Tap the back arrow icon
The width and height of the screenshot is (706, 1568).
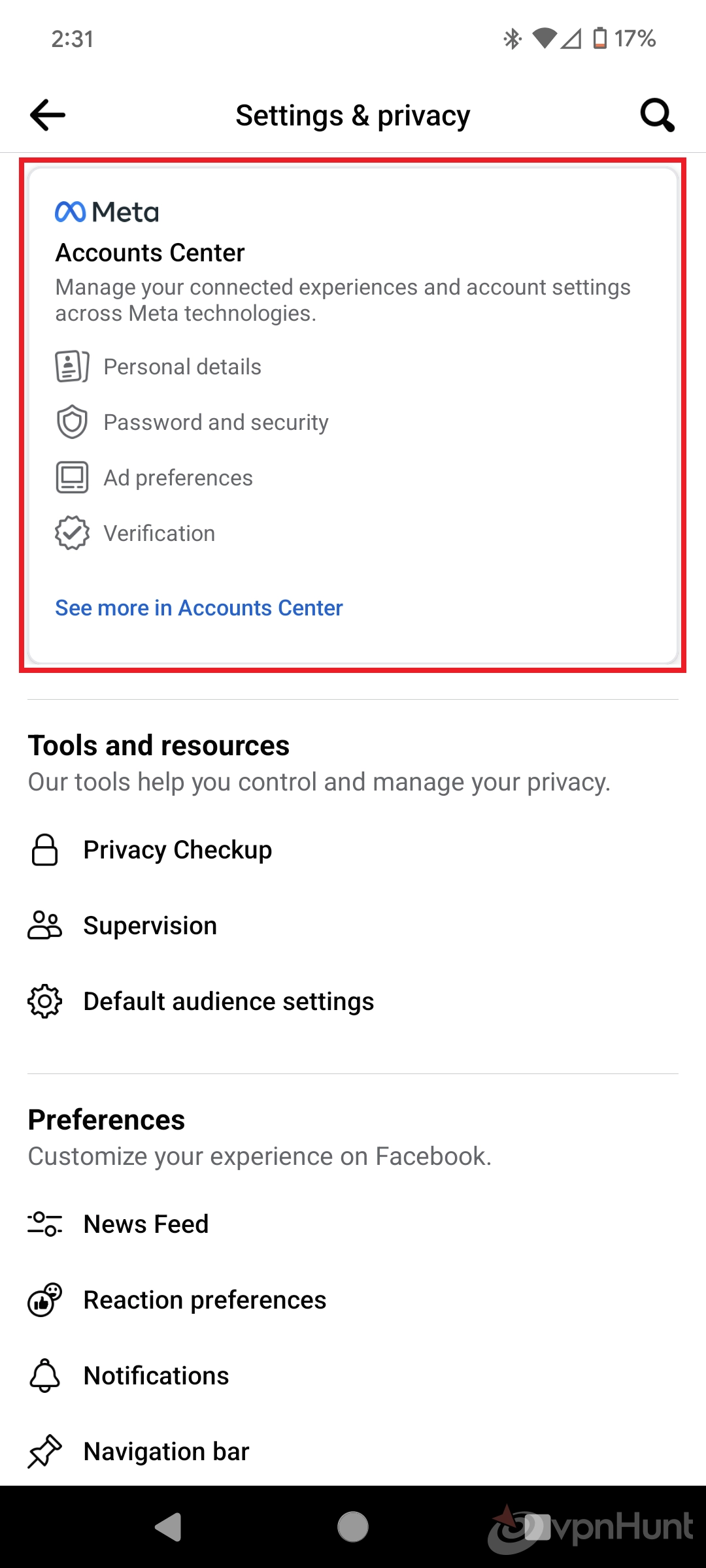48,115
